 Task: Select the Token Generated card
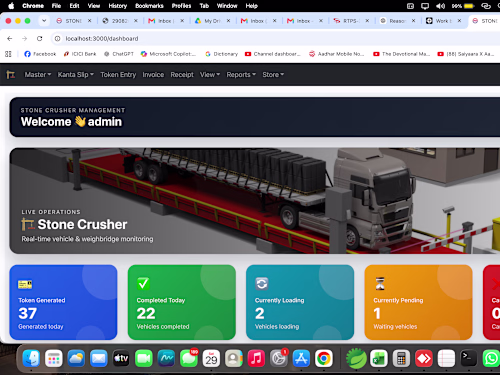(63, 302)
